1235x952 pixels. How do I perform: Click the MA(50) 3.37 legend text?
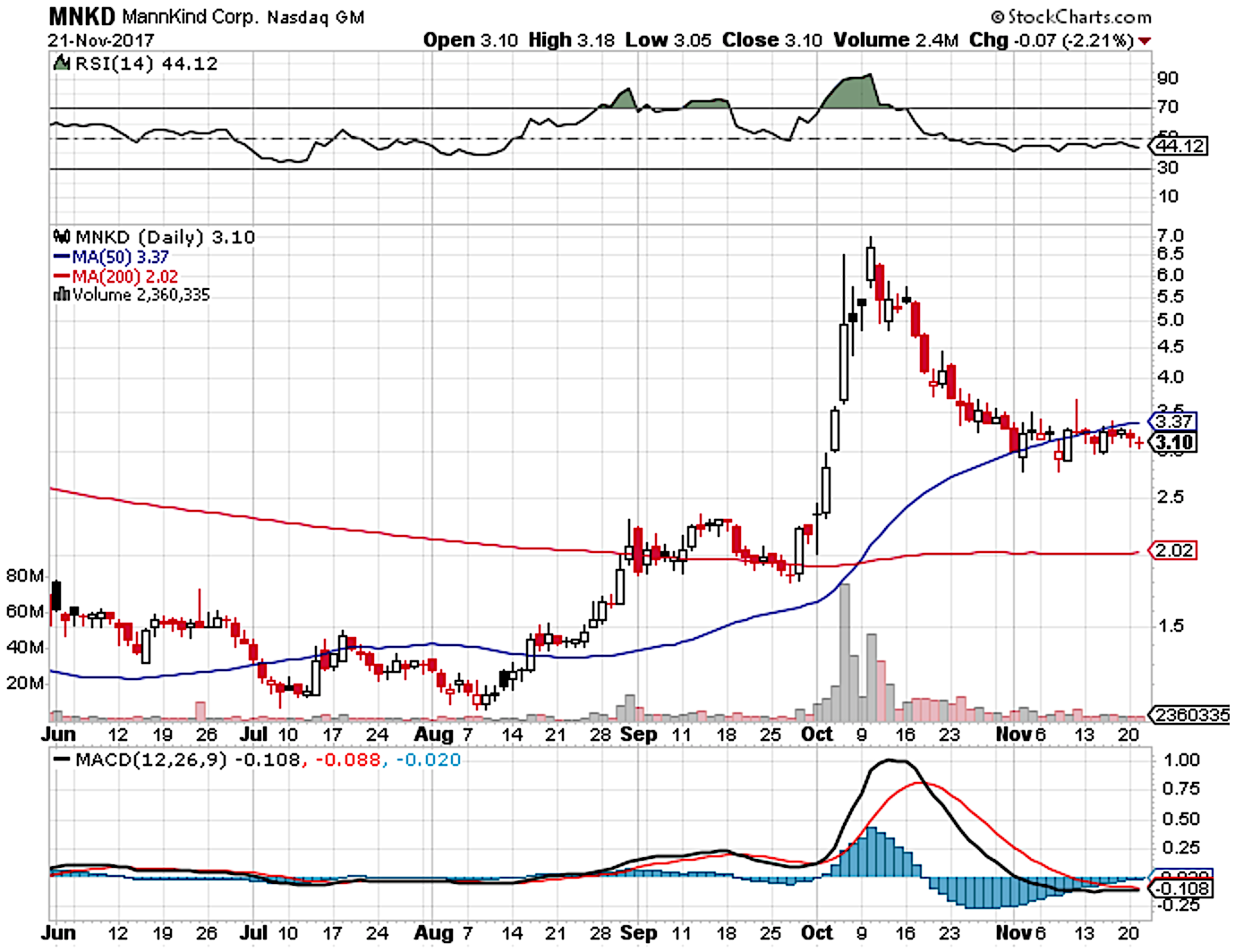(x=121, y=257)
